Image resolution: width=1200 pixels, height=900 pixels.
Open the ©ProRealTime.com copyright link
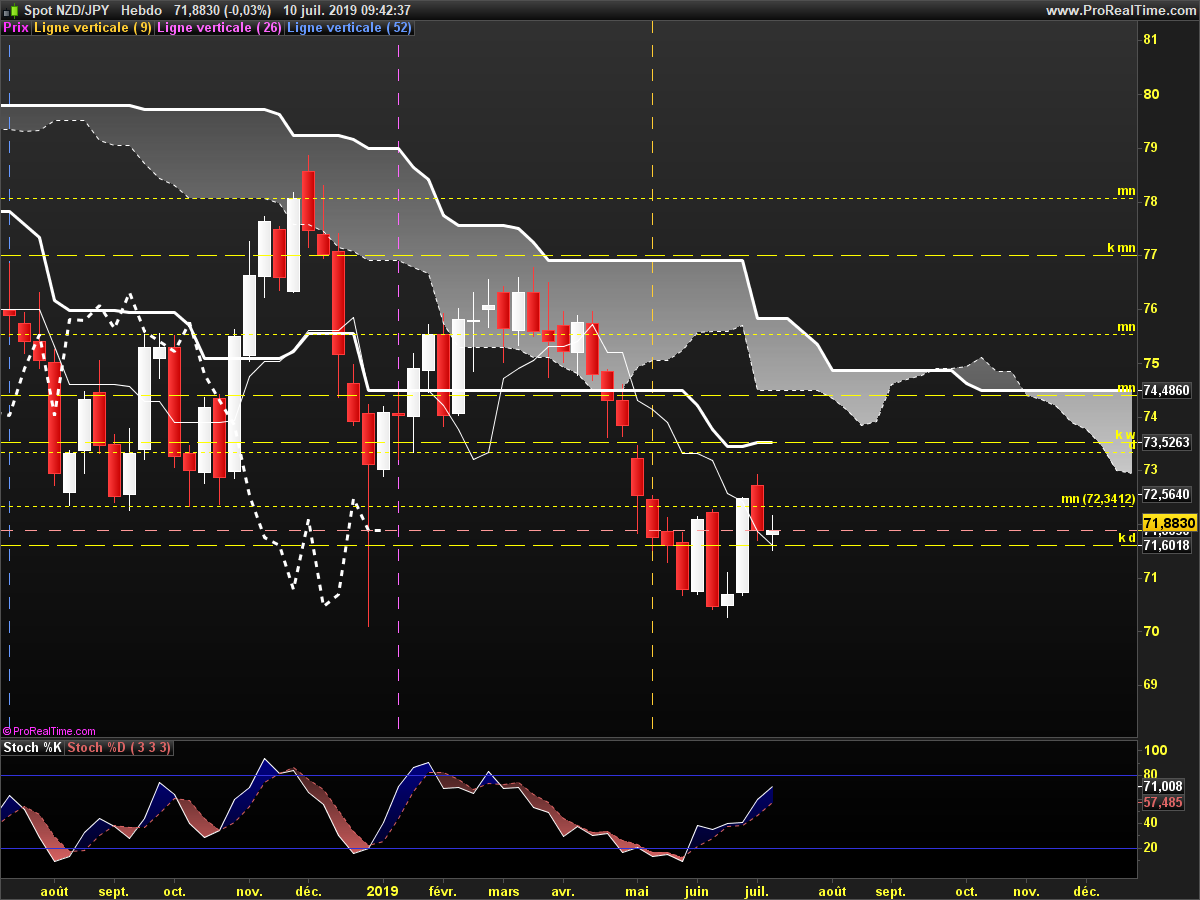[49, 732]
